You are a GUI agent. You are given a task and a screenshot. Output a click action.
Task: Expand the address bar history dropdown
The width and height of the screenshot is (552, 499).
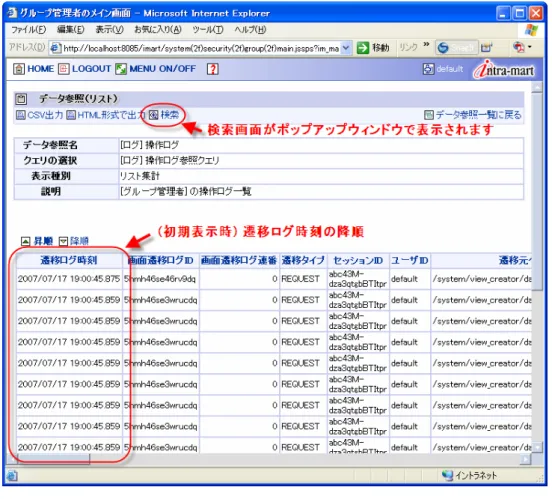point(346,48)
